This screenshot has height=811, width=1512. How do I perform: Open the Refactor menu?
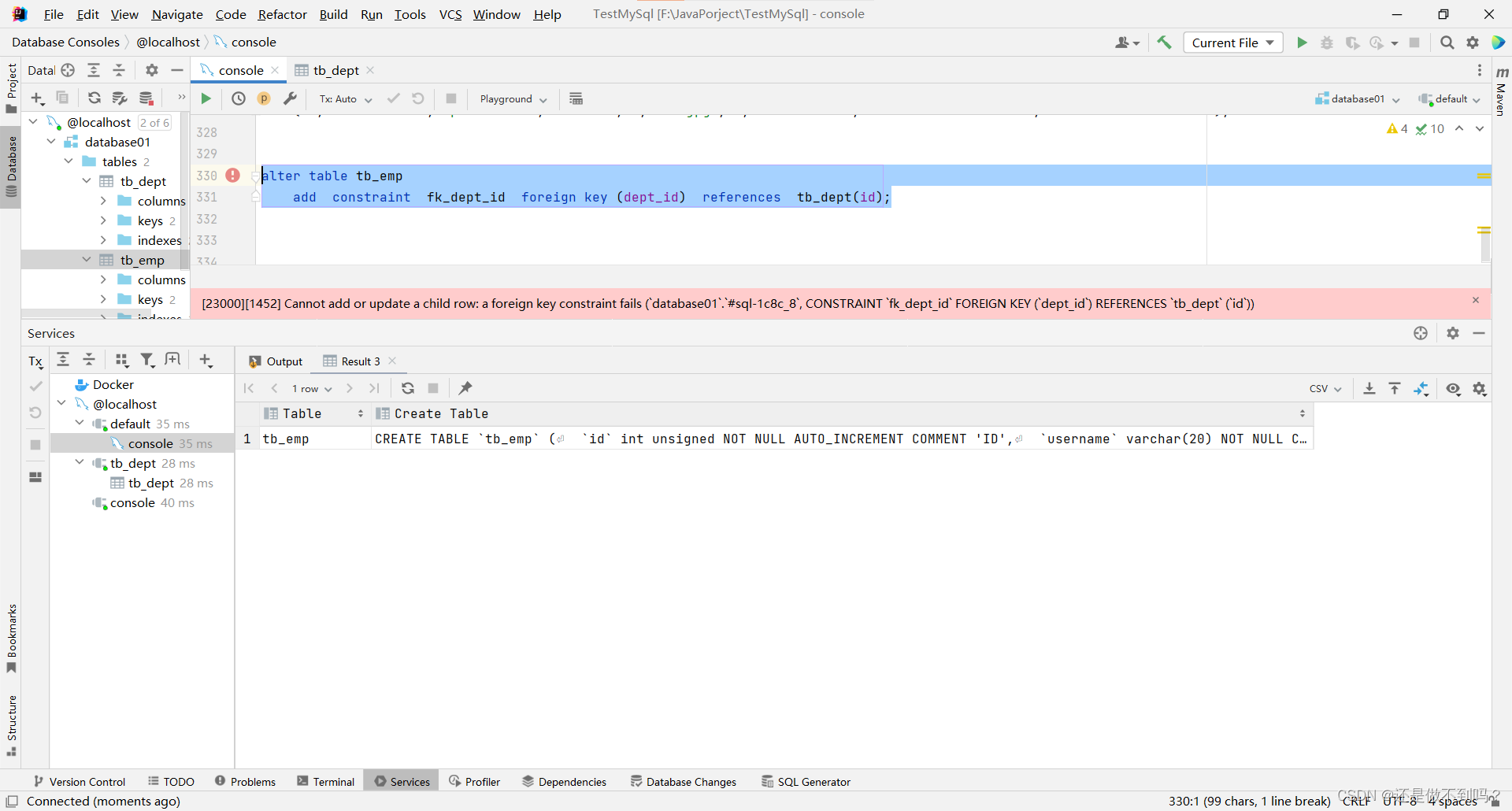point(282,14)
